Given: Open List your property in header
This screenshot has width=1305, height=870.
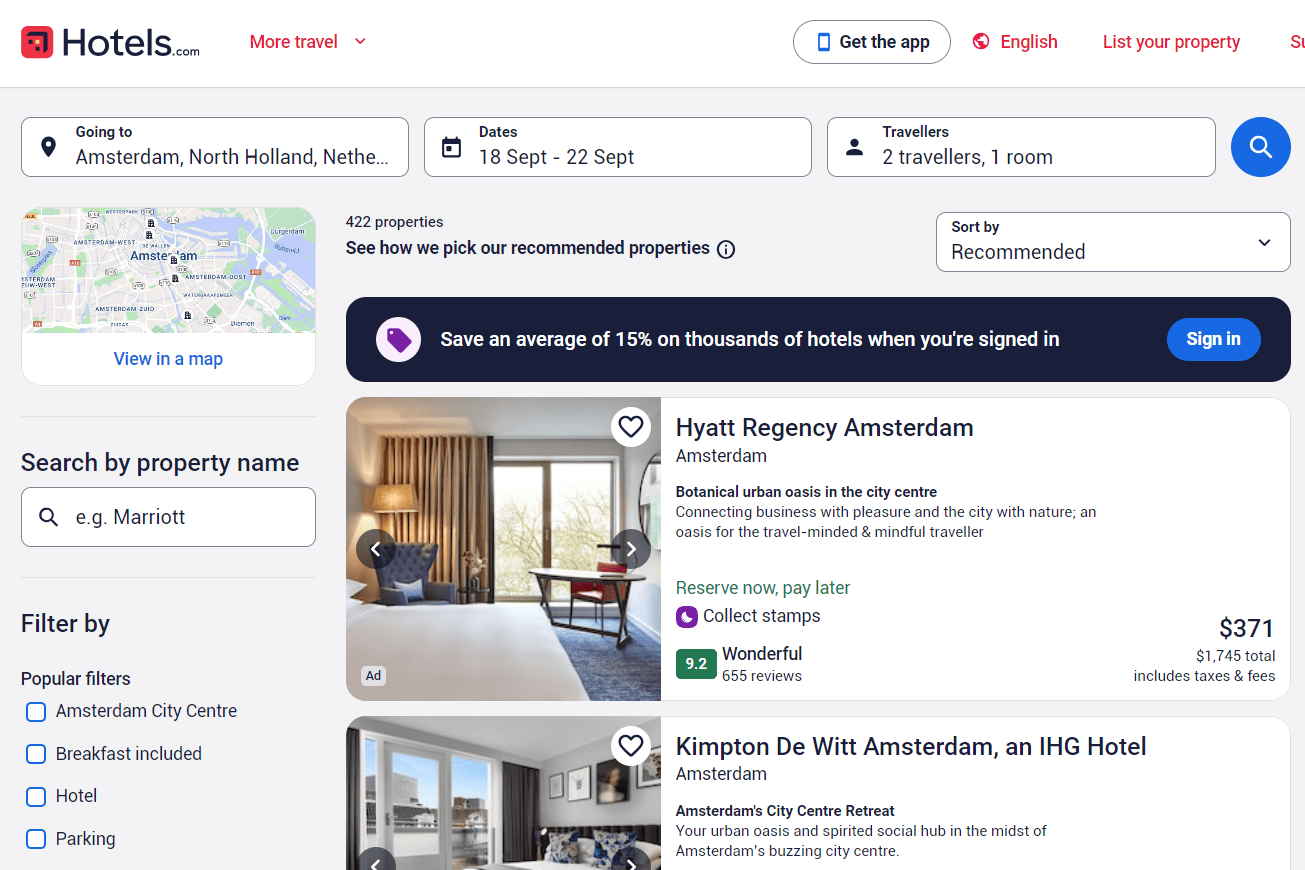Looking at the screenshot, I should [x=1171, y=42].
